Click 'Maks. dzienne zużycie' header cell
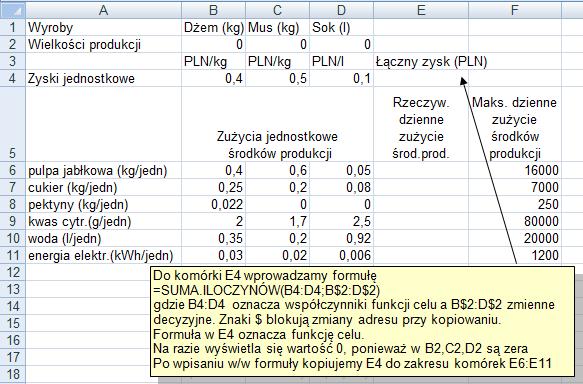583x384 pixels. point(515,124)
